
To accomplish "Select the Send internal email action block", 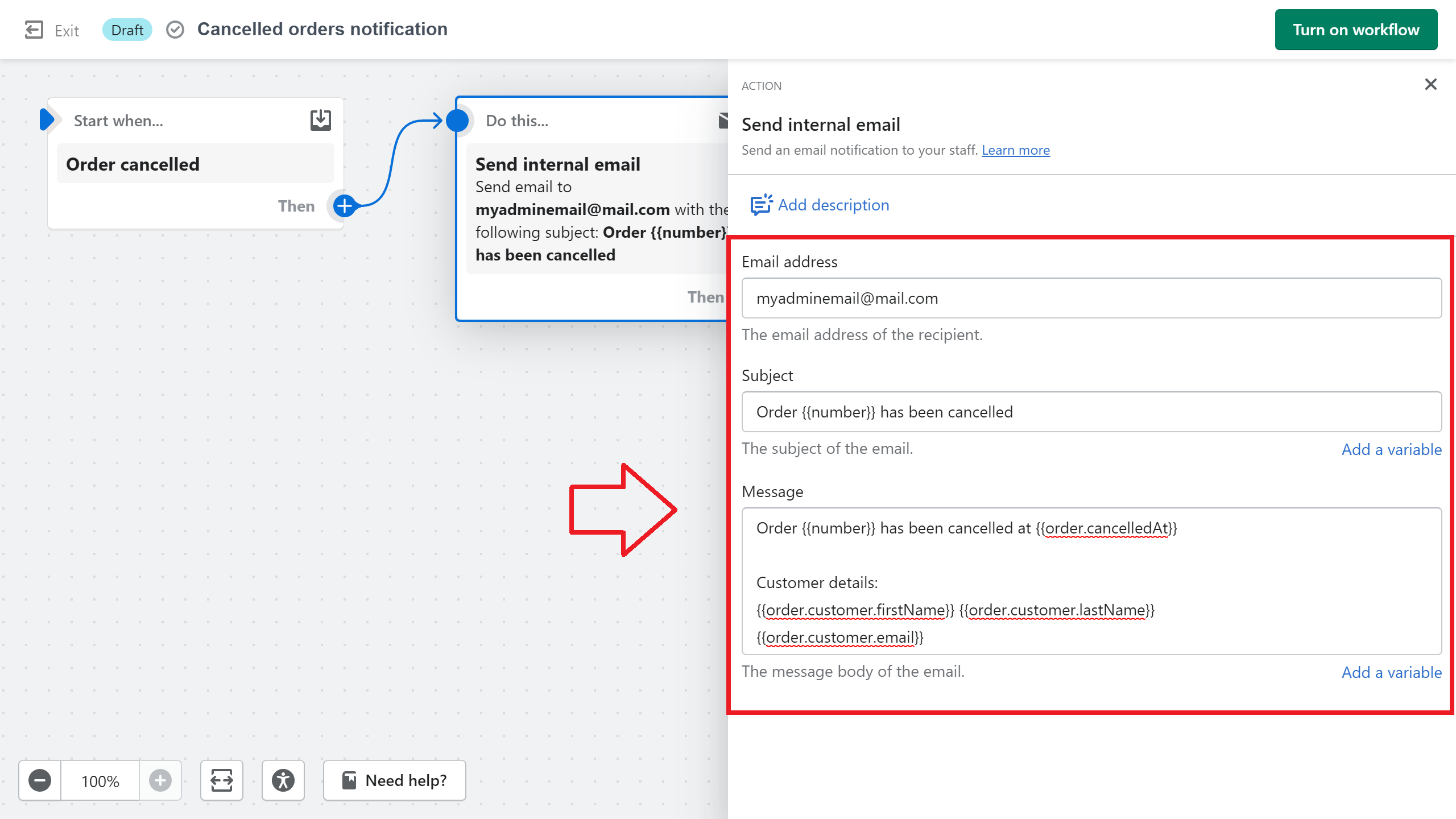I will point(597,209).
